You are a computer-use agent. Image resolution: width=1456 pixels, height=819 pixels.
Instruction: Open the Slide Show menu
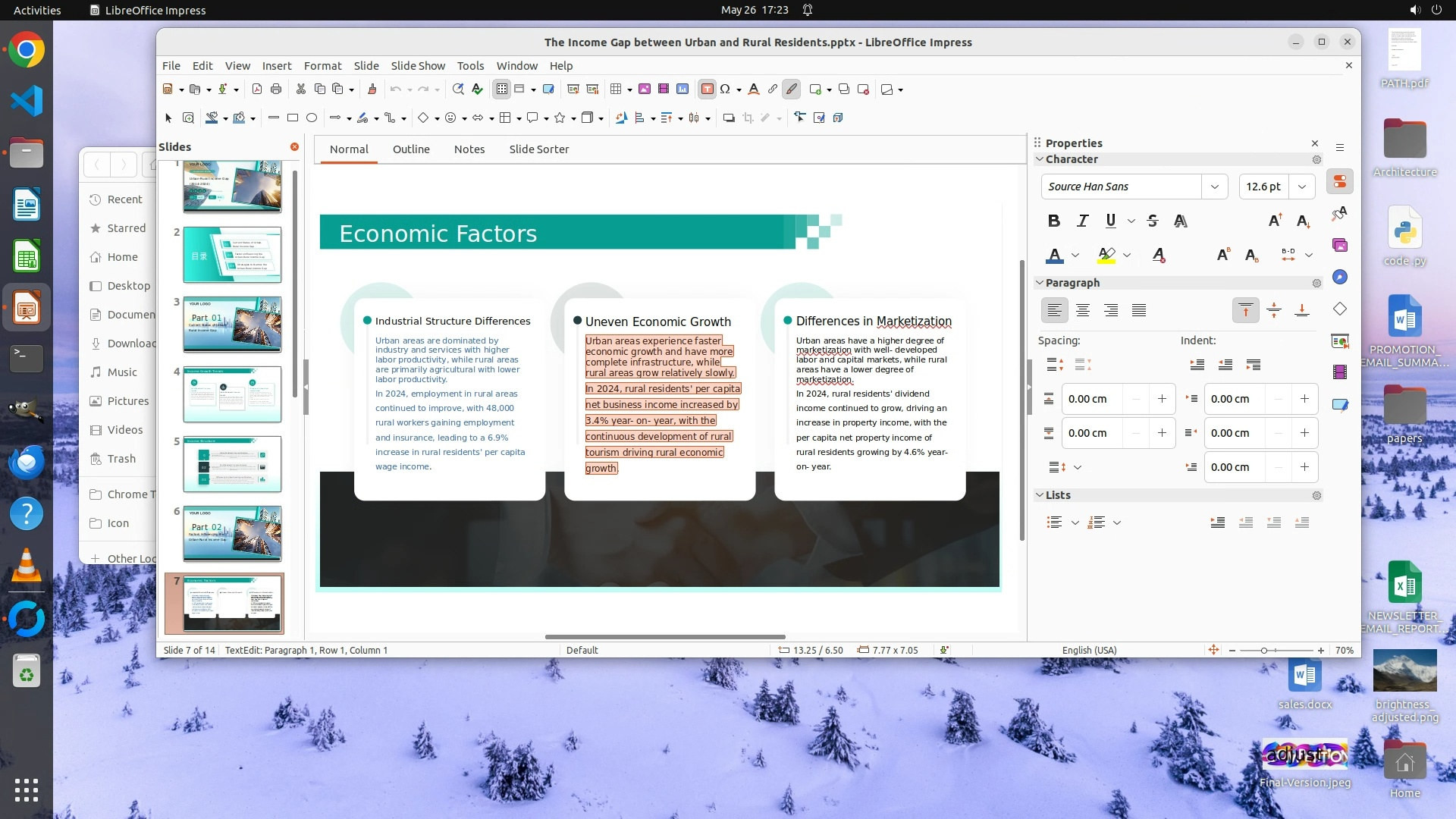(418, 66)
